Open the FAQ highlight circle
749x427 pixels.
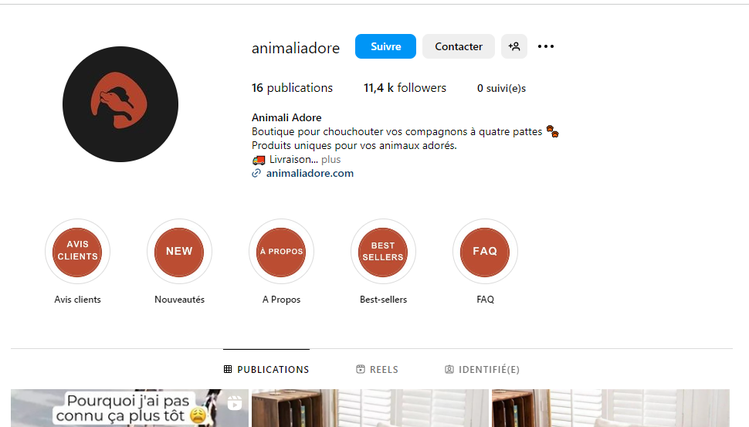coord(485,251)
